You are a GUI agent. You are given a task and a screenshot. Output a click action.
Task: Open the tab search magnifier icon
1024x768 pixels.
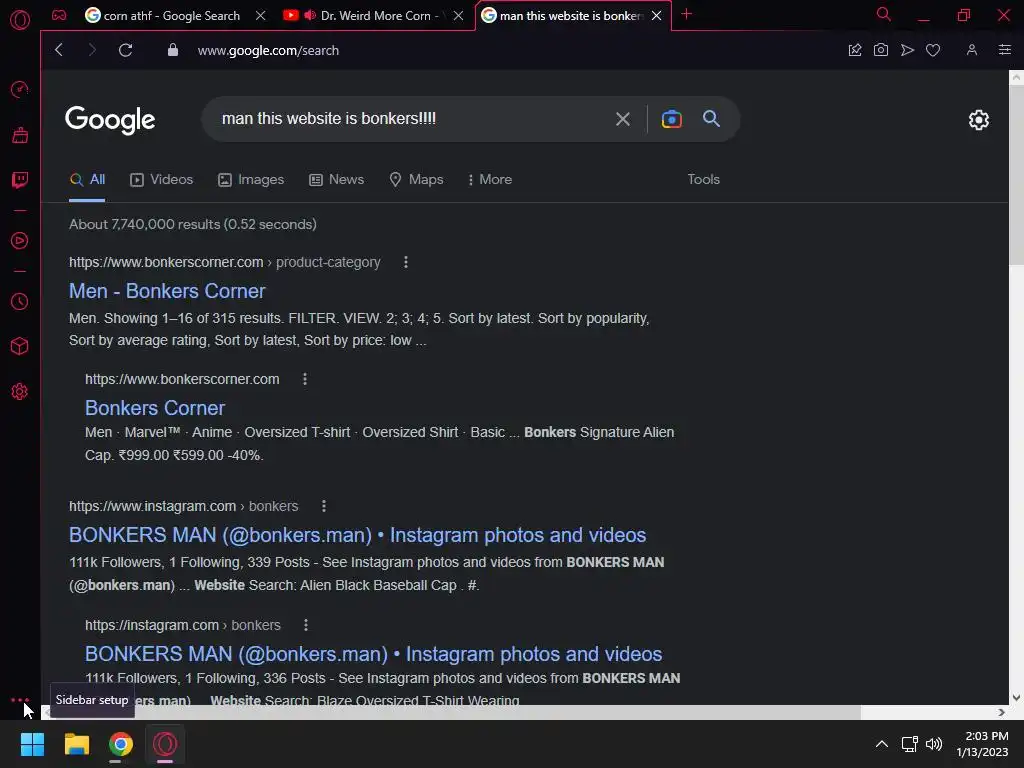(883, 14)
